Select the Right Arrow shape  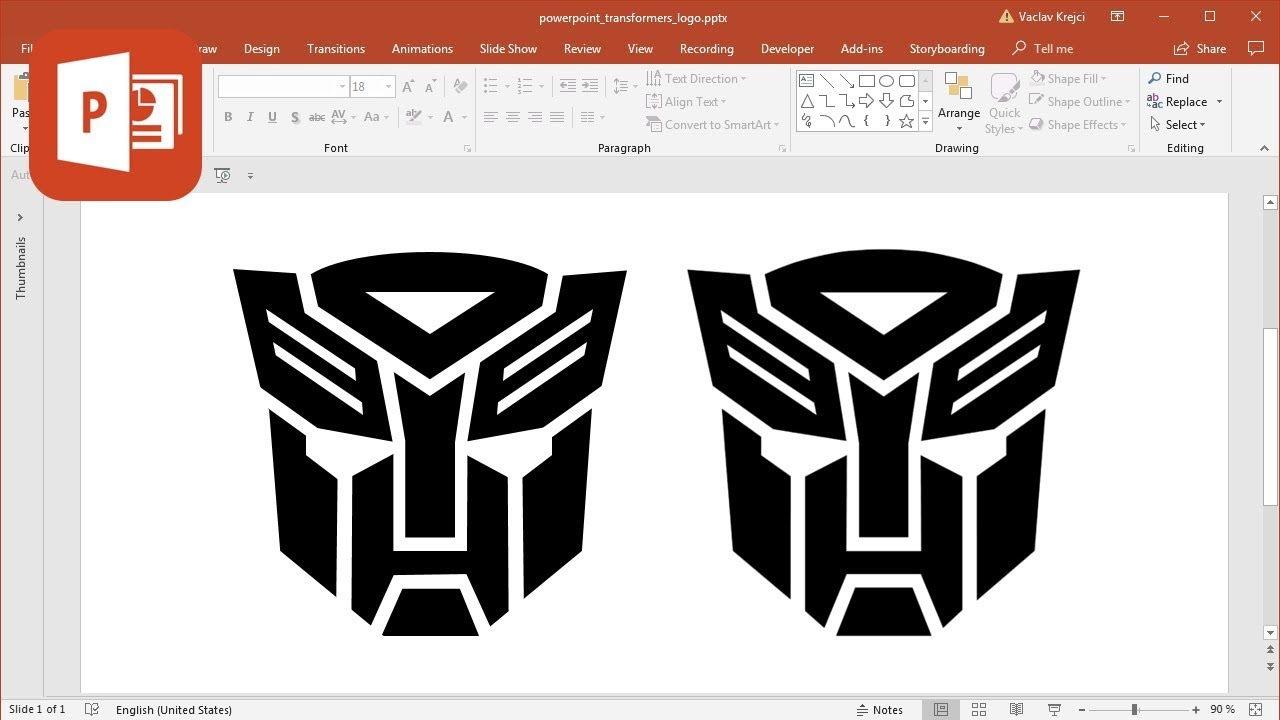coord(866,101)
